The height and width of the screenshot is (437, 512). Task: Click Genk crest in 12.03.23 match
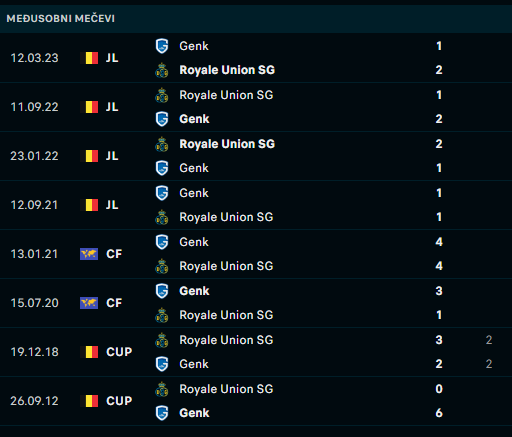click(162, 46)
